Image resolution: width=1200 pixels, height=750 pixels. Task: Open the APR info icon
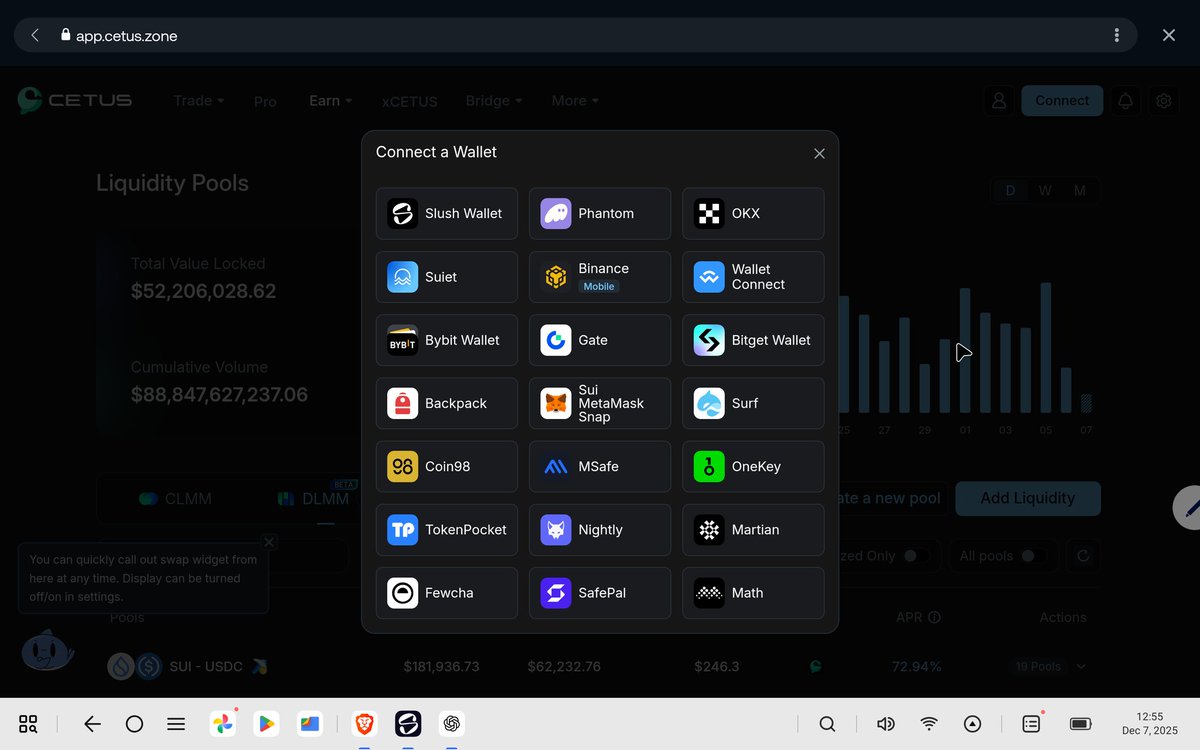(x=934, y=617)
